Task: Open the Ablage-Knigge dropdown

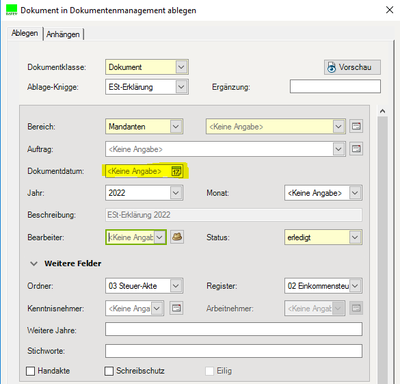Action: [181, 87]
